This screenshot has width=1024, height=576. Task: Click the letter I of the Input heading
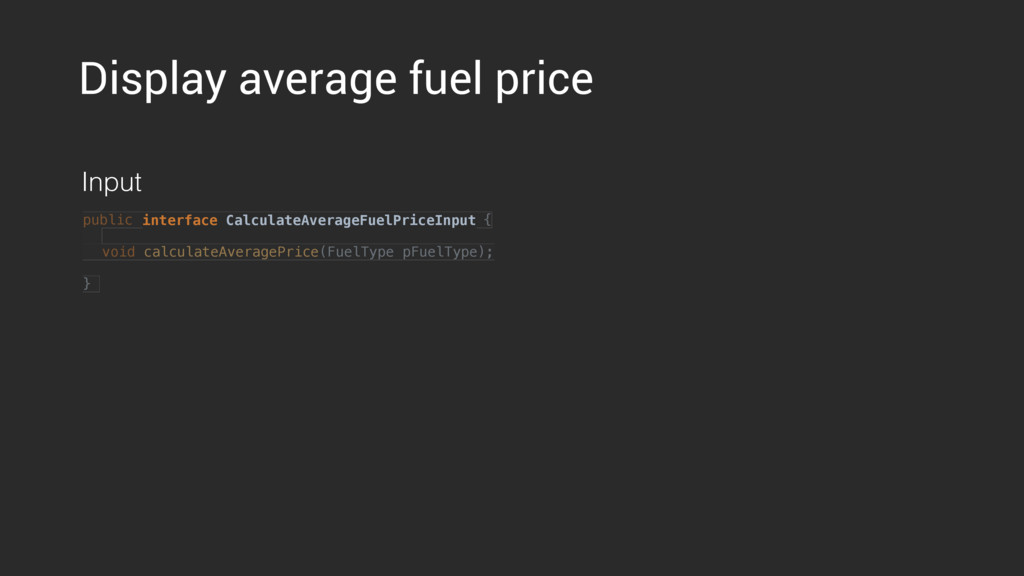click(84, 180)
